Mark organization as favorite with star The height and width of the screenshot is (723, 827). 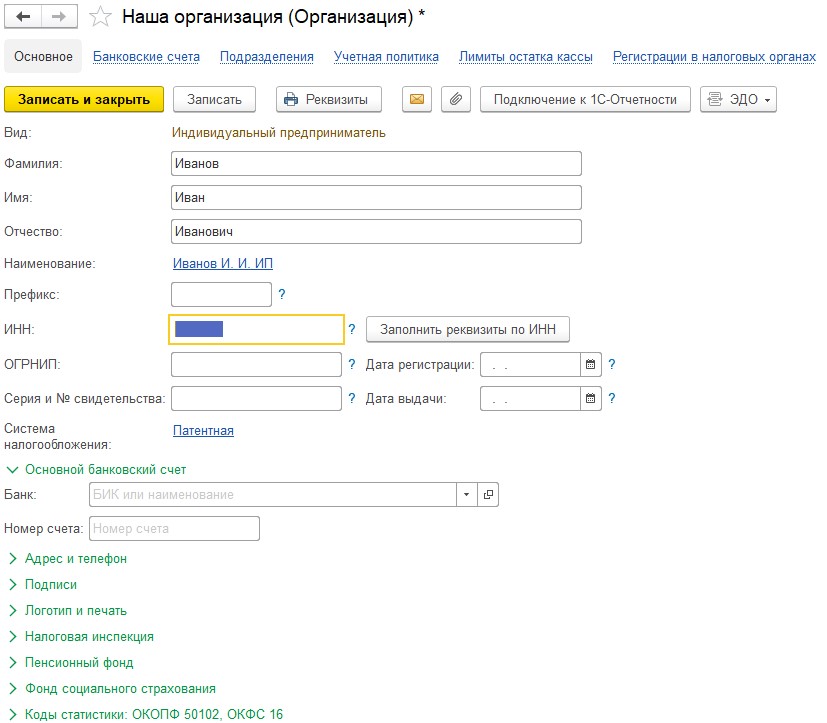[99, 17]
